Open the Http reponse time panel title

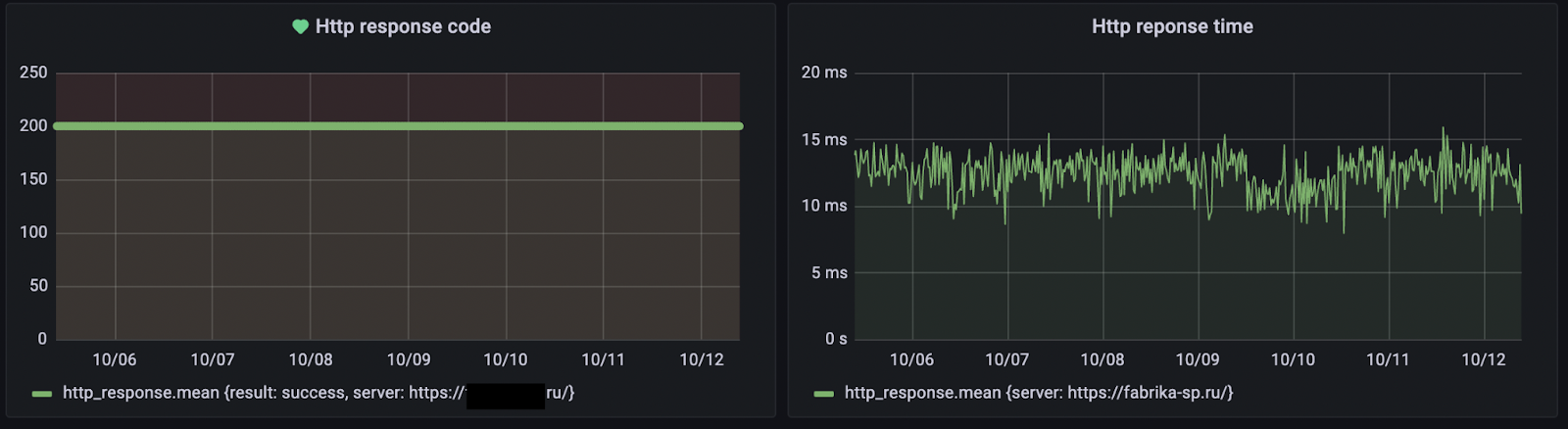[1172, 26]
